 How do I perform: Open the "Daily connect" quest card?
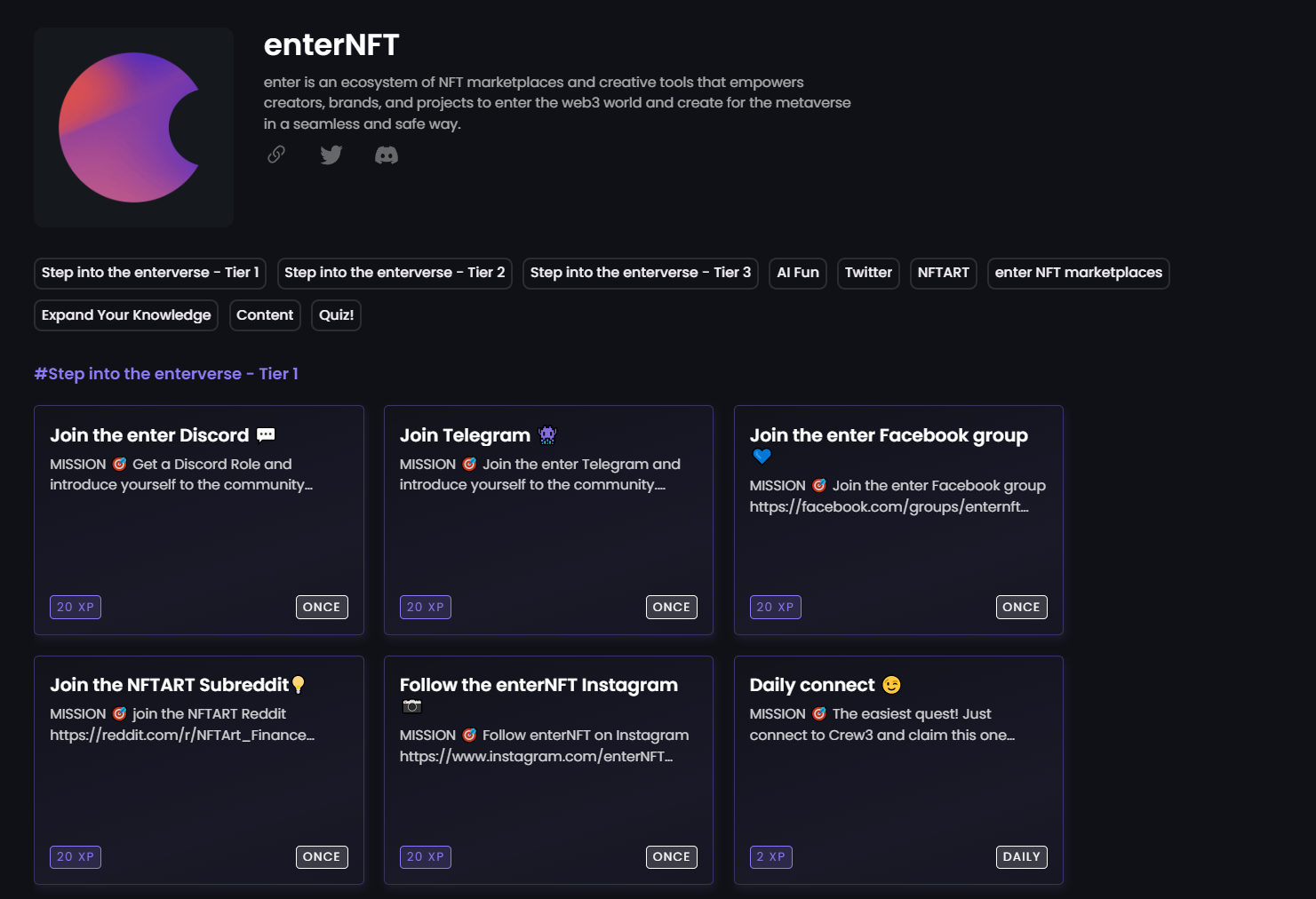pos(897,769)
